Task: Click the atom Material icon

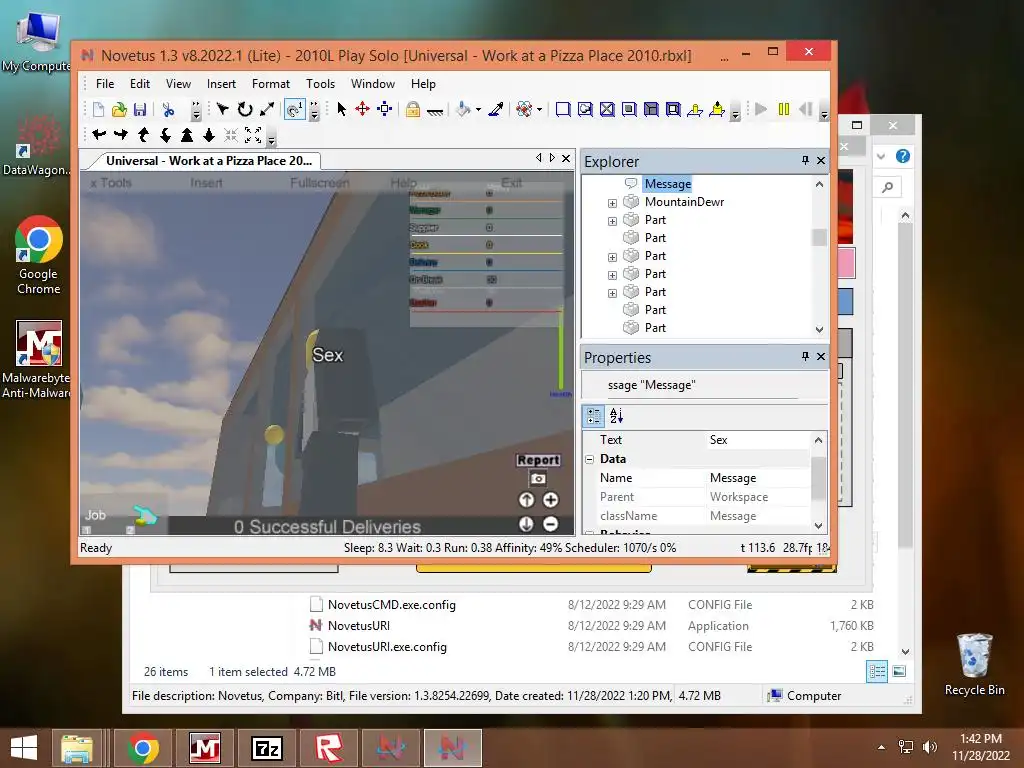Action: point(524,109)
